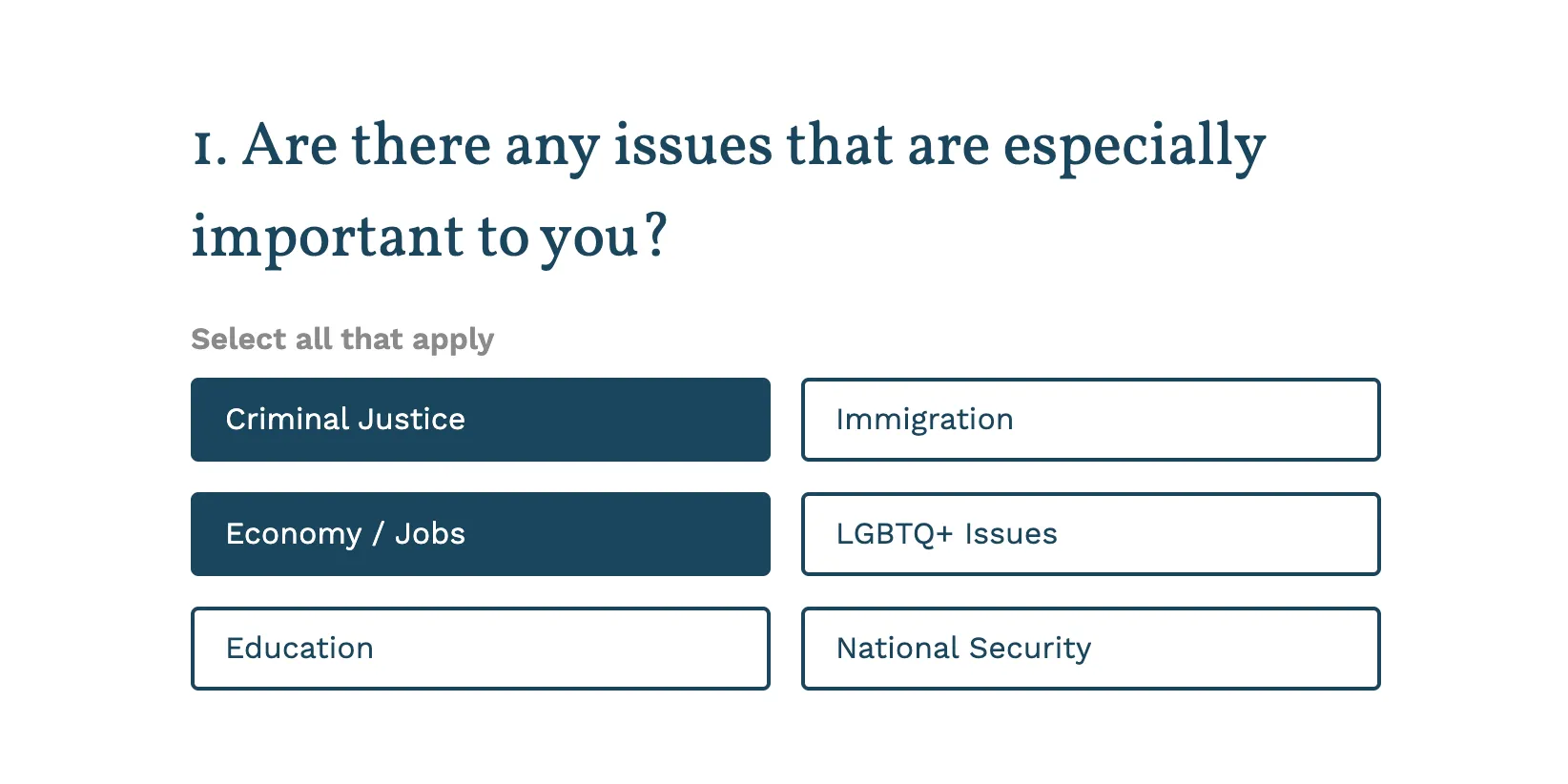Click the 'National Security' label text
The height and width of the screenshot is (784, 1568).
pos(963,649)
